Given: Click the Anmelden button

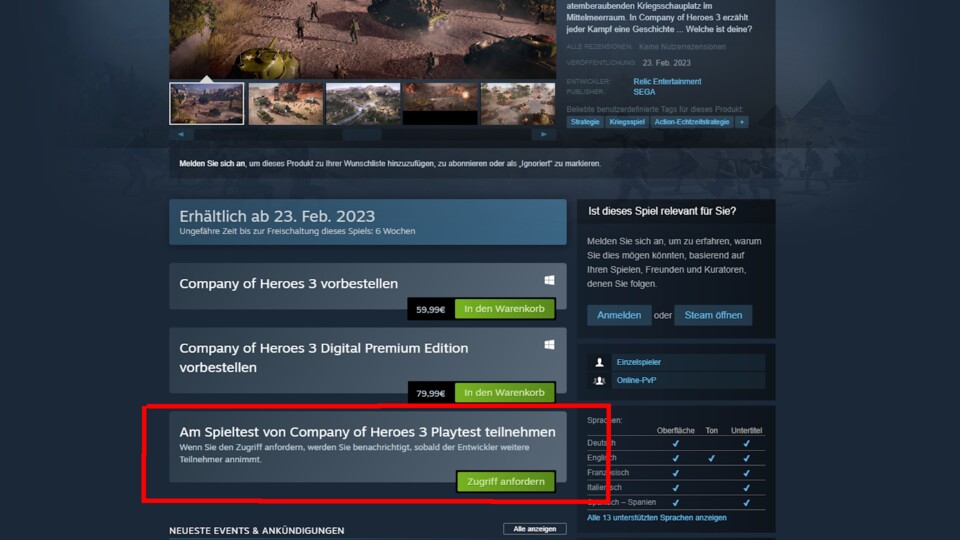Looking at the screenshot, I should 619,315.
